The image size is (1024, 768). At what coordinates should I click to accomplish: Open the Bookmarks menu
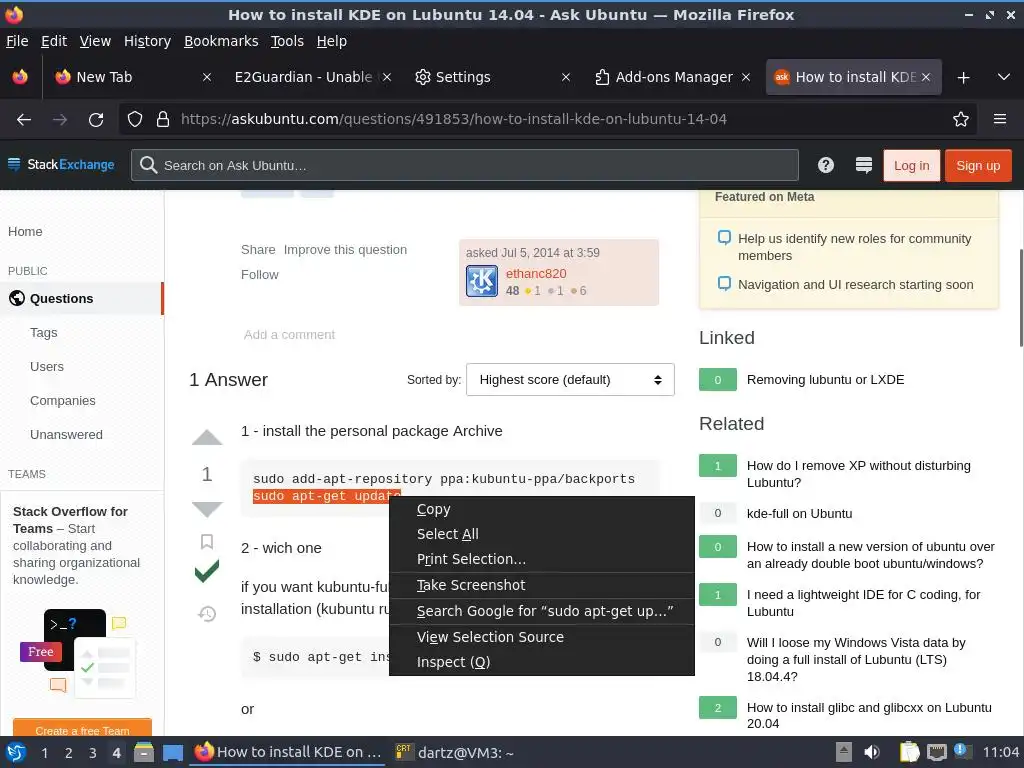click(x=221, y=41)
